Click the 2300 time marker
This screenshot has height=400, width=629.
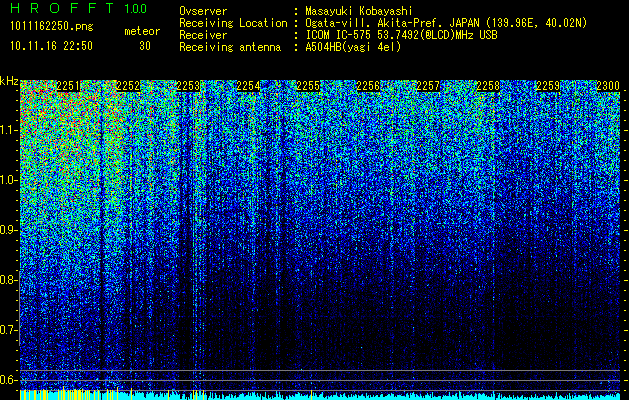click(608, 86)
